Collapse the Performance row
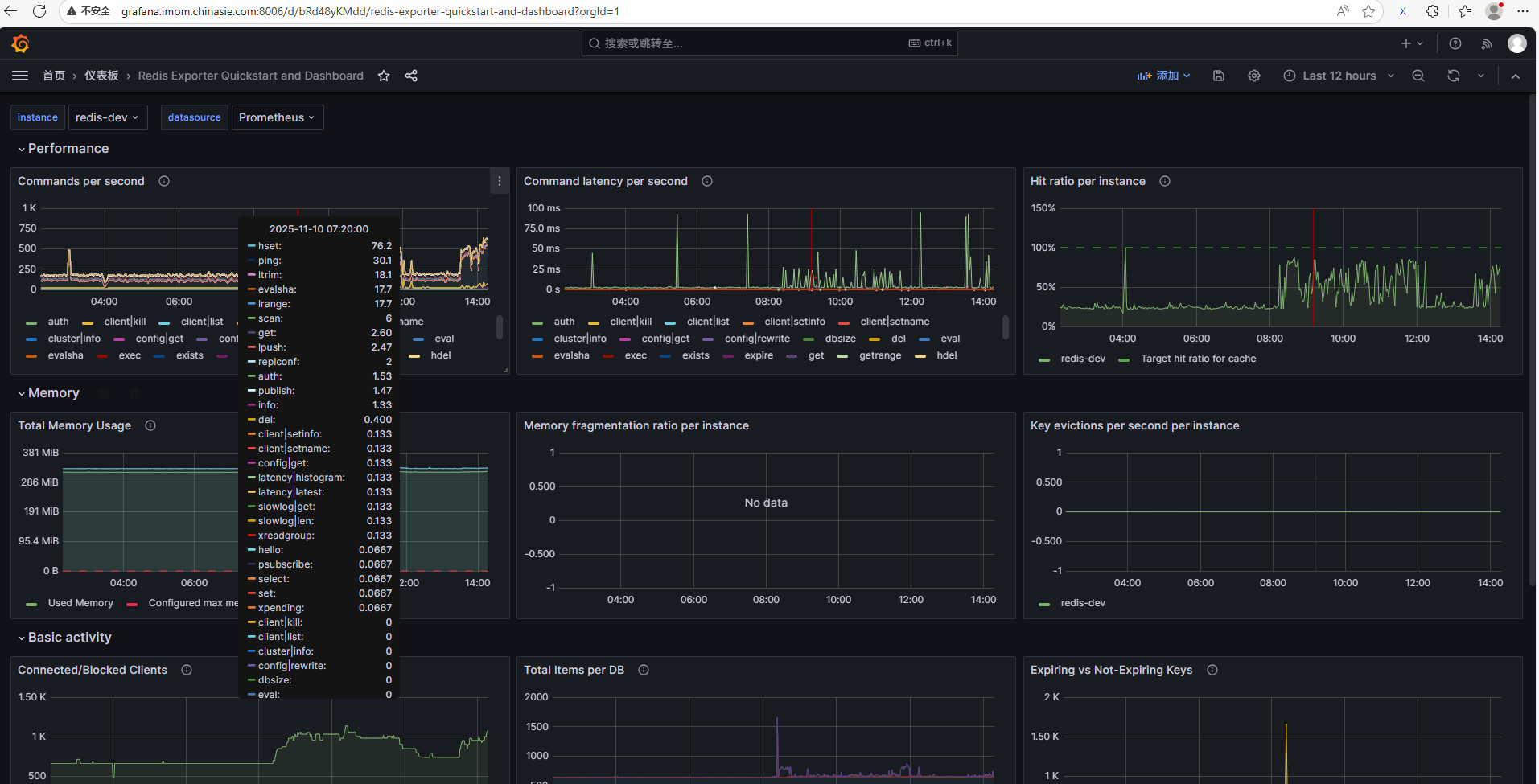The width and height of the screenshot is (1539, 784). (68, 149)
